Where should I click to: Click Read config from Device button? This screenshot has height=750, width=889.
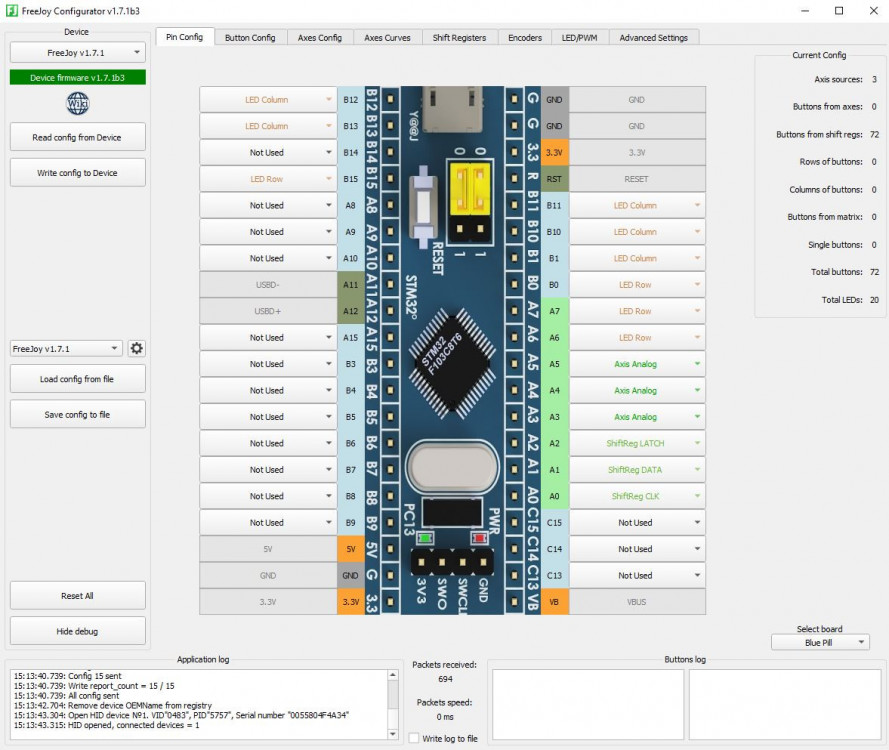tap(77, 137)
